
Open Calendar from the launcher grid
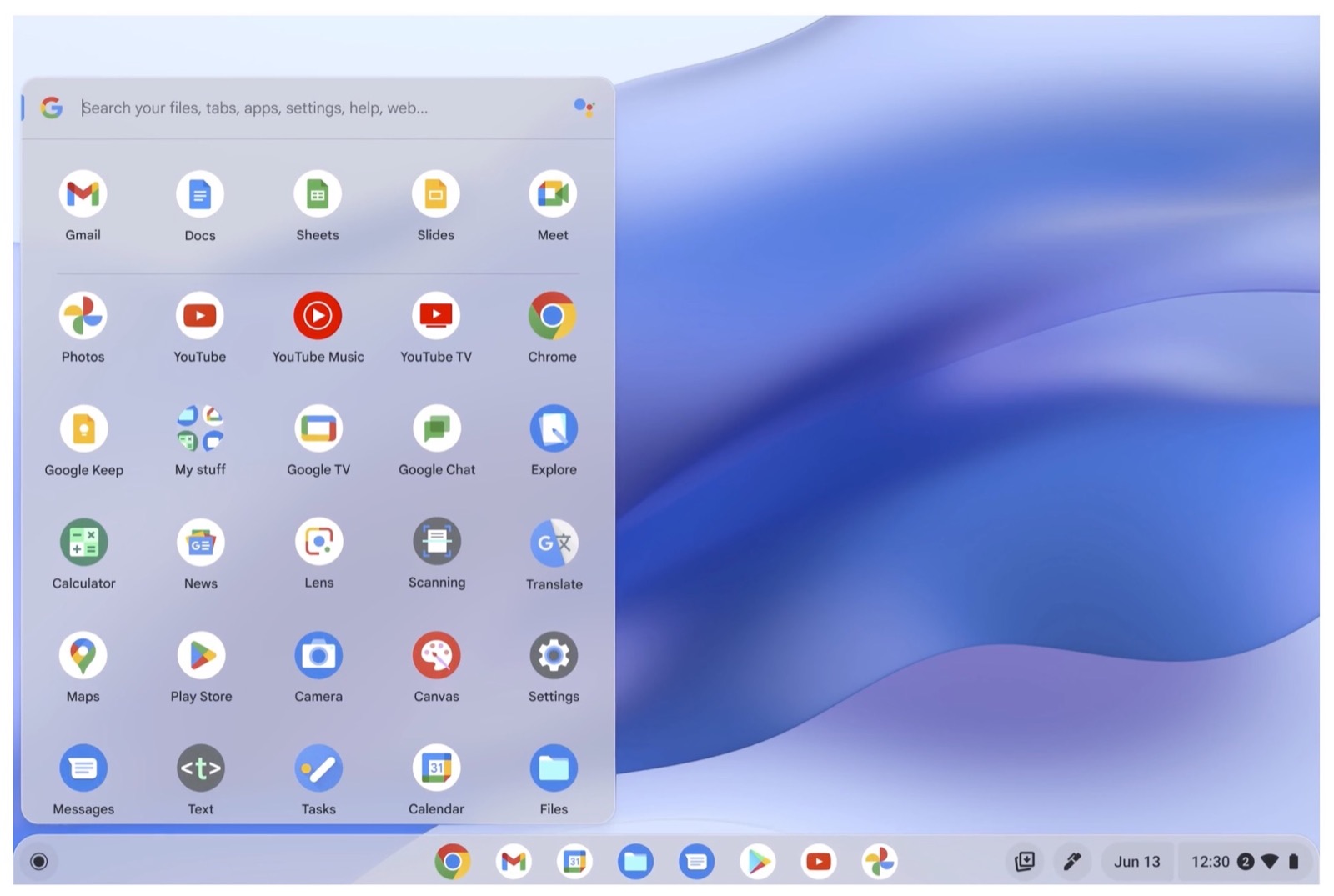pos(436,768)
